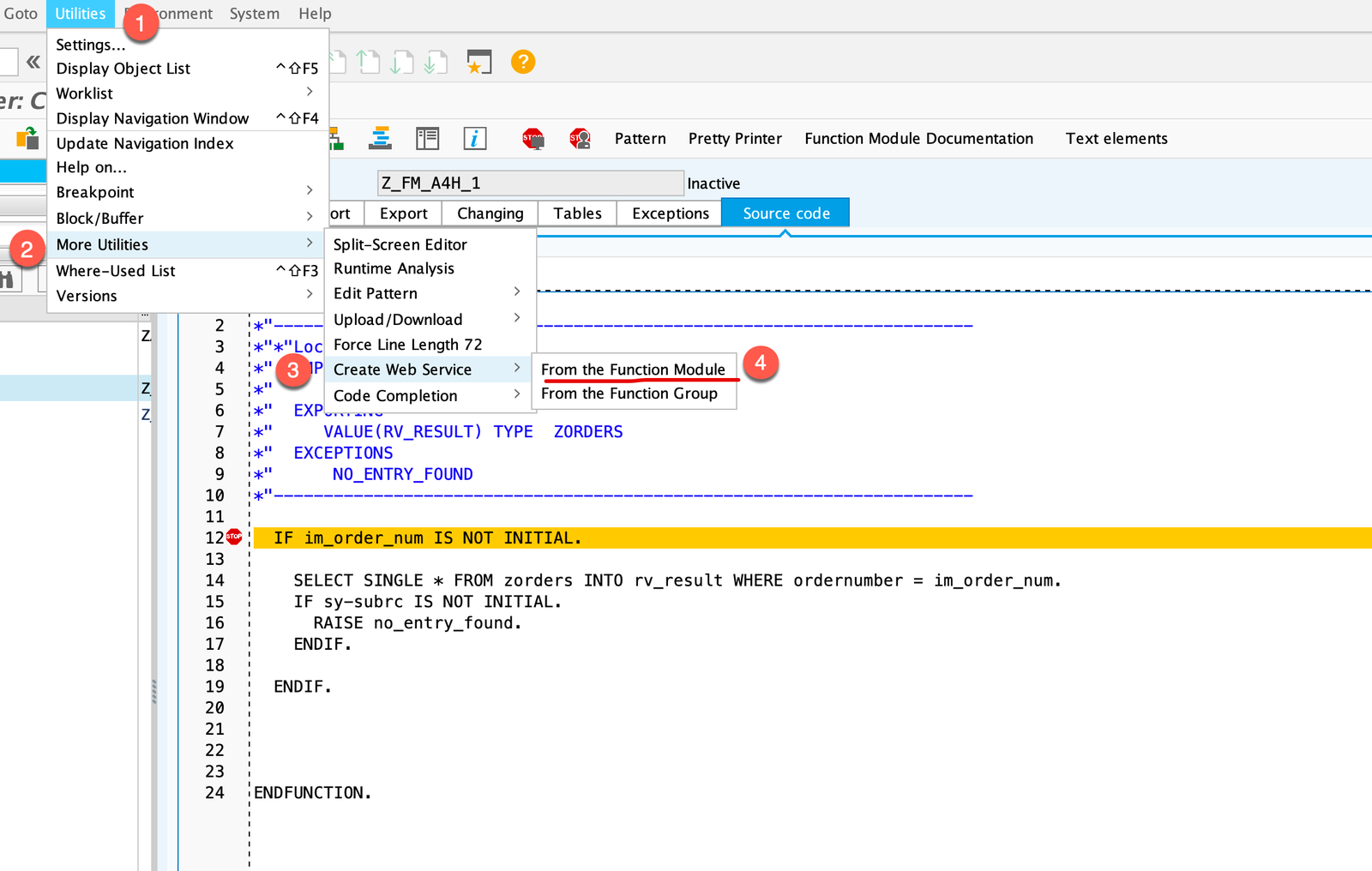1372x871 pixels.
Task: Toggle the session breakpoint stop icon
Action: (x=533, y=138)
